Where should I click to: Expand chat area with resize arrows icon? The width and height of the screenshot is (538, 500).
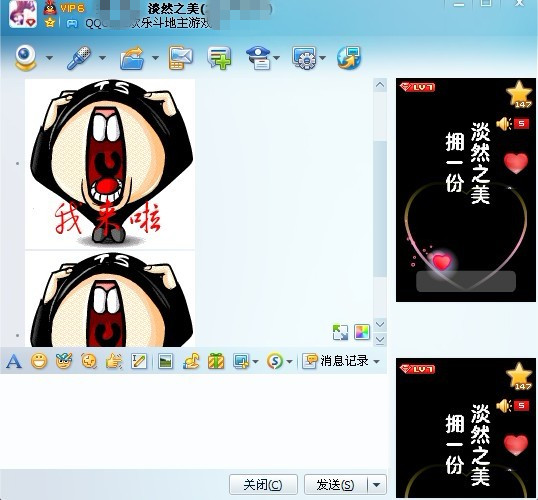pos(340,333)
